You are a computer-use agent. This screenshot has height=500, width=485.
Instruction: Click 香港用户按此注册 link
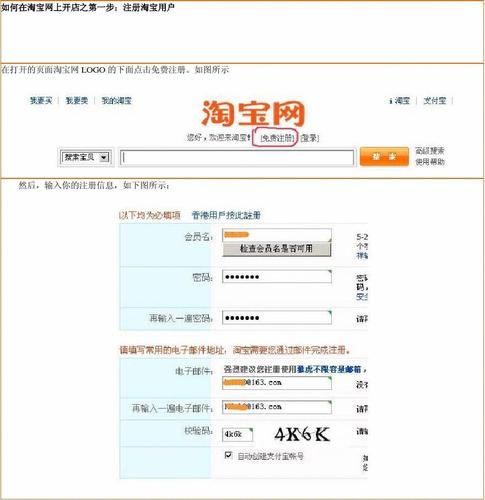coord(226,215)
